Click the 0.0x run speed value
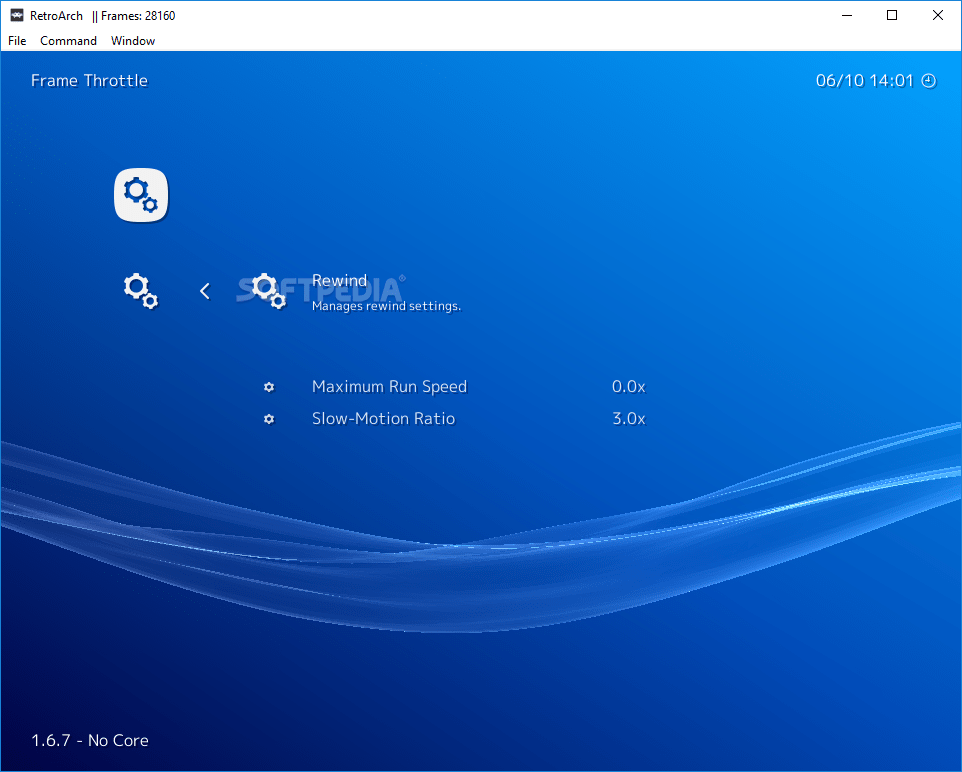Viewport: 962px width, 772px height. [628, 387]
